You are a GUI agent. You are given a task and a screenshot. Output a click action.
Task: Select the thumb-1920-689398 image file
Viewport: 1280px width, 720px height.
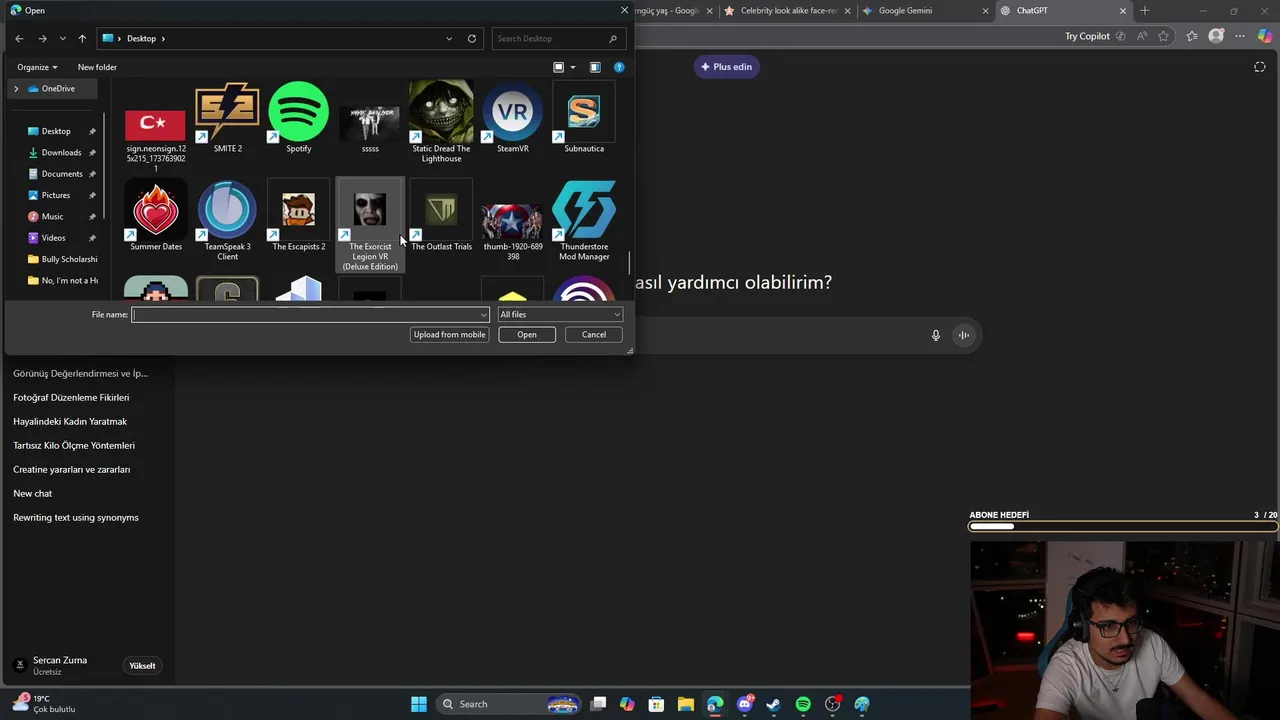click(512, 230)
